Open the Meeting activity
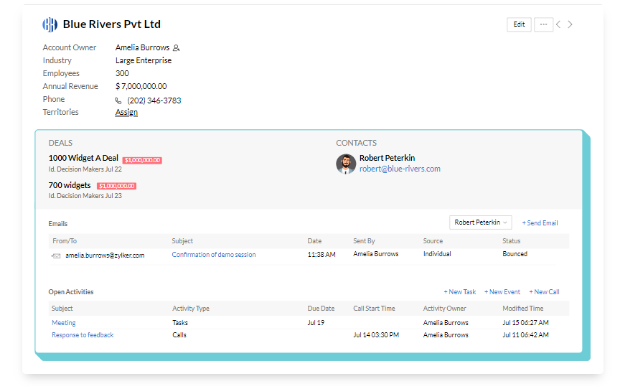 click(x=64, y=323)
